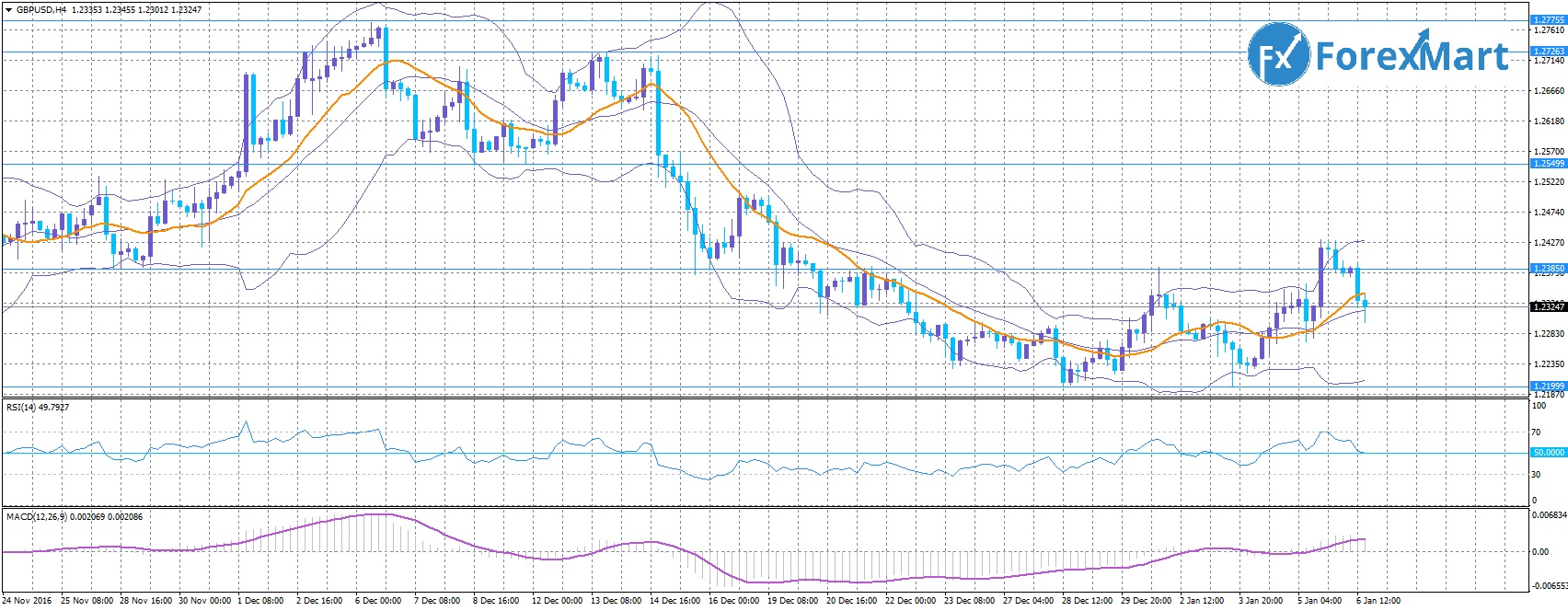This screenshot has height=611, width=1568.
Task: Click the 5 Jan 04:00 time label
Action: pyautogui.click(x=1321, y=601)
